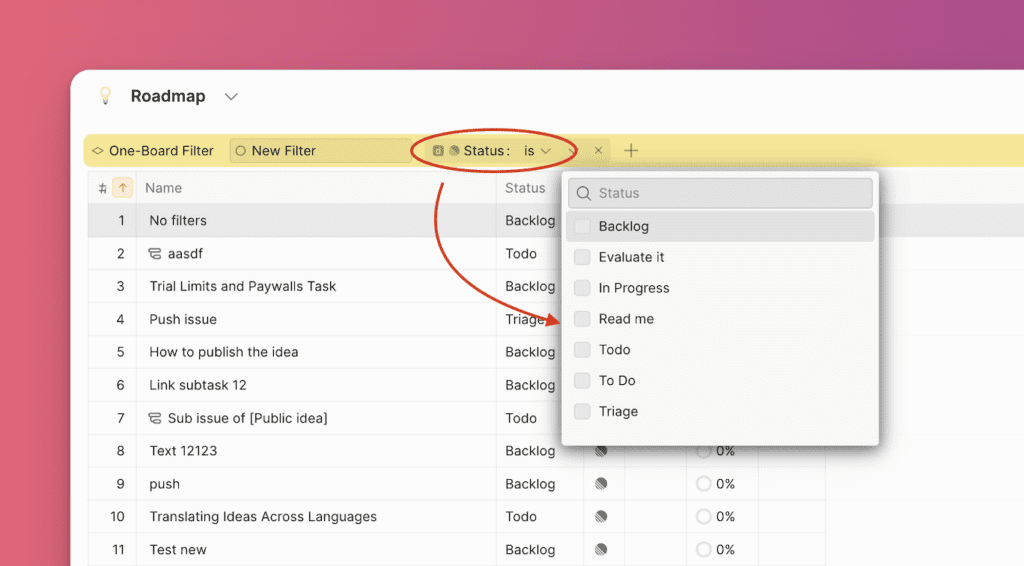Viewport: 1024px width, 566px height.
Task: Tick the In Progress checkbox
Action: (582, 288)
